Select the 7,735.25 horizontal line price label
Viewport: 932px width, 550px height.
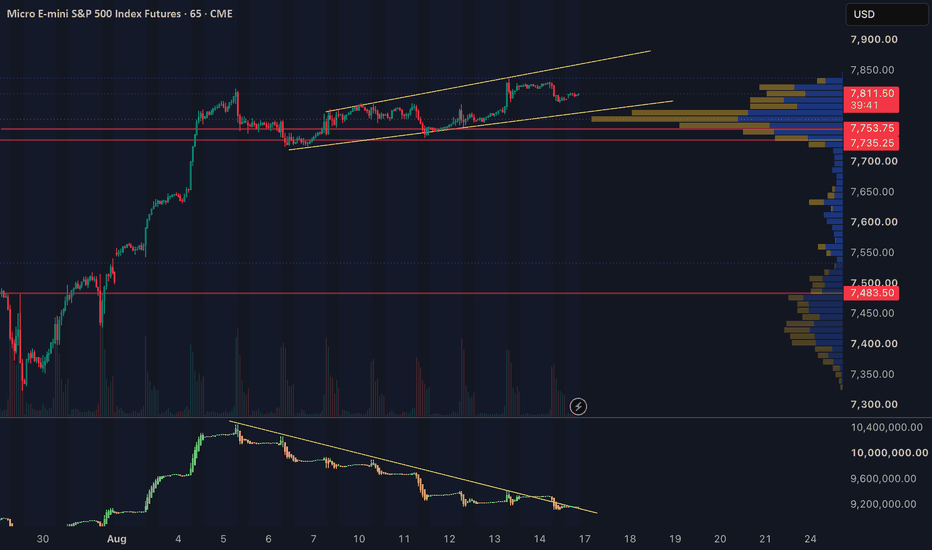[x=871, y=143]
